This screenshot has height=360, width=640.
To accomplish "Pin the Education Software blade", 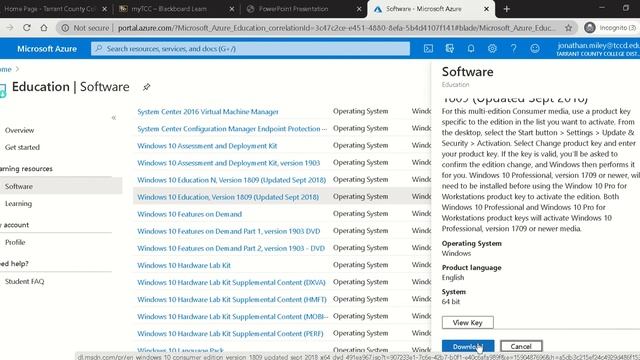I will point(146,87).
